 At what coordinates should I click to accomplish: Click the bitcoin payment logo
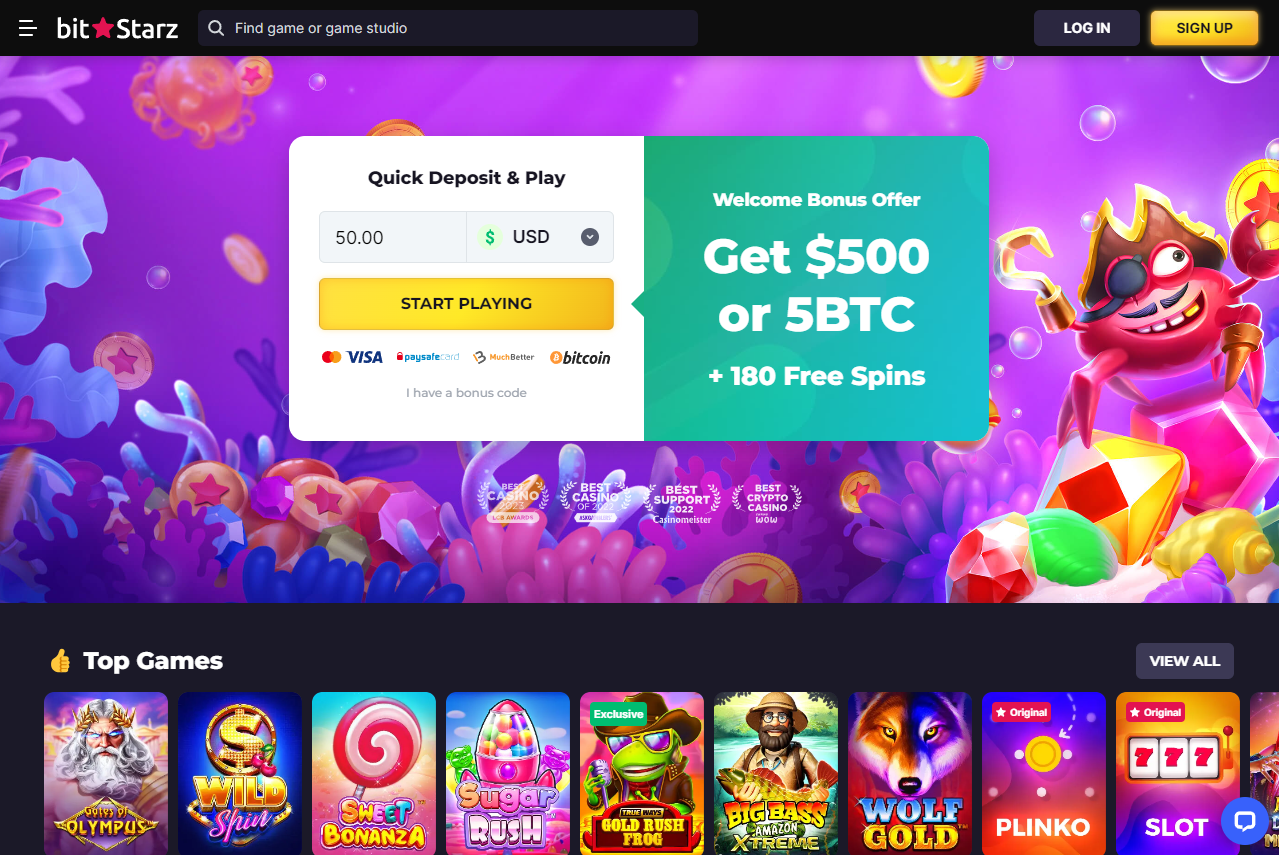580,357
